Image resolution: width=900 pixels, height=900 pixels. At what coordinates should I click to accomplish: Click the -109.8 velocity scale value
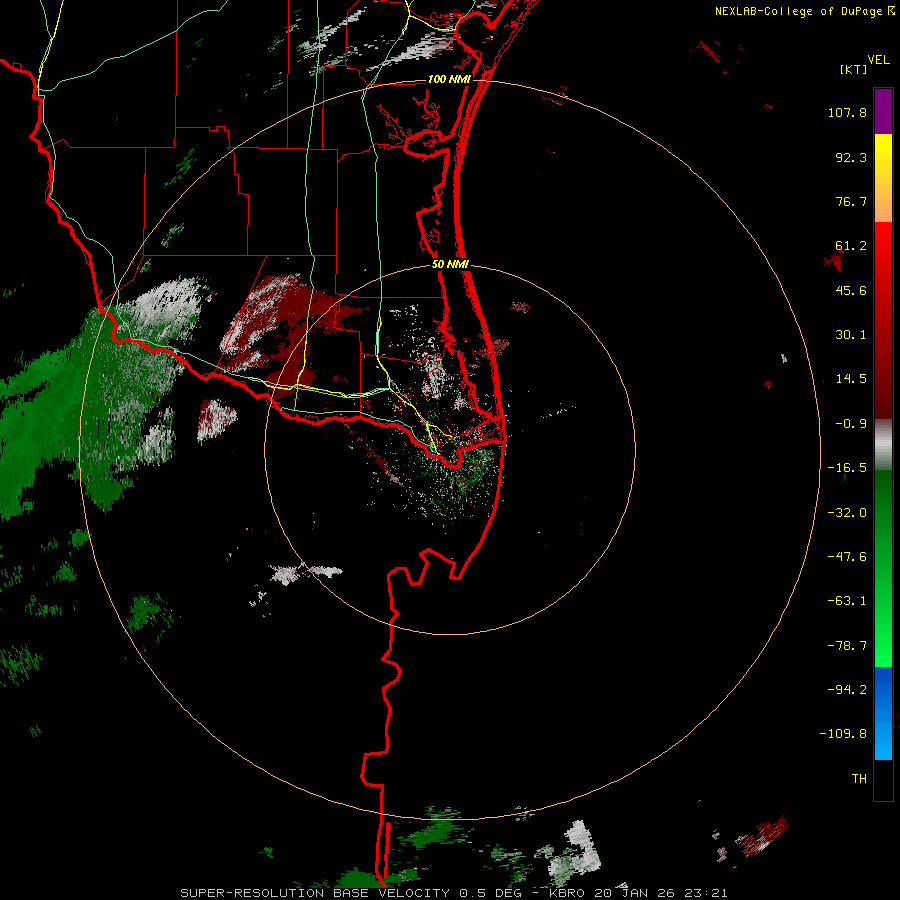pyautogui.click(x=843, y=734)
